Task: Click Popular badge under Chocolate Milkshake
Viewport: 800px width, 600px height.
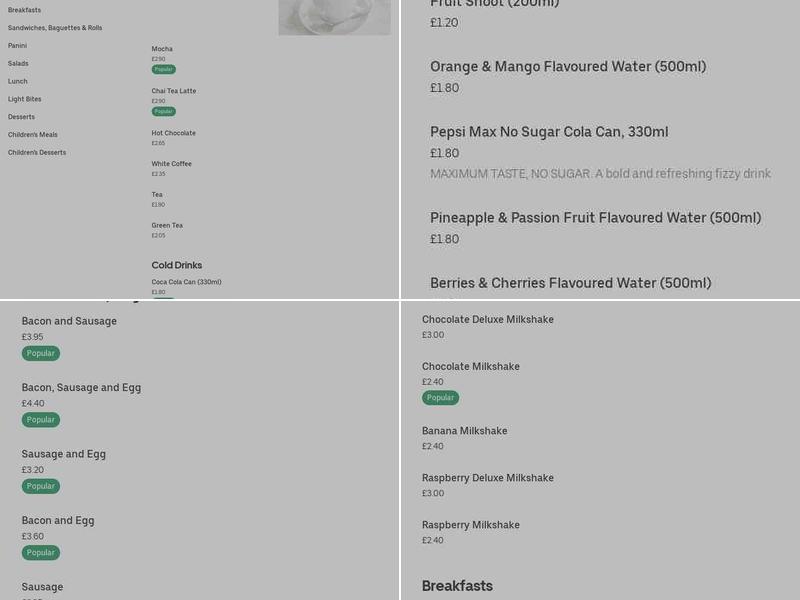Action: pyautogui.click(x=440, y=398)
